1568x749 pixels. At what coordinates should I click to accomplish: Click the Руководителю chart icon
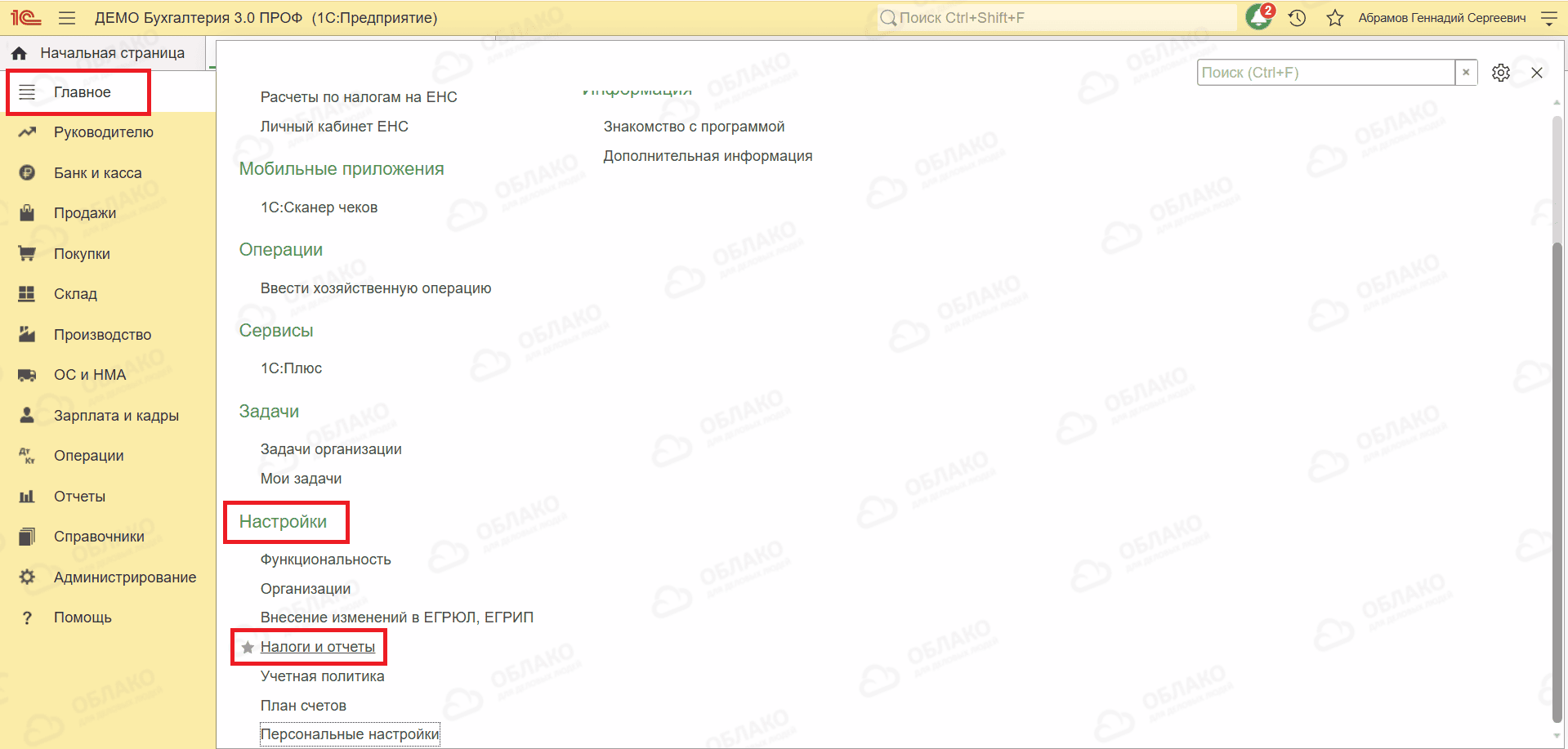(x=27, y=132)
